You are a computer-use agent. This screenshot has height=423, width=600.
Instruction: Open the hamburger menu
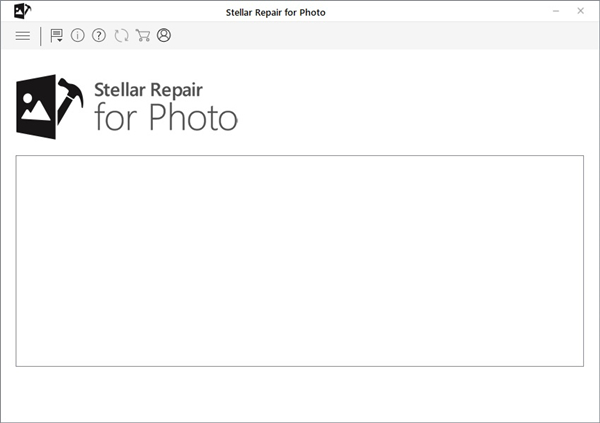22,36
